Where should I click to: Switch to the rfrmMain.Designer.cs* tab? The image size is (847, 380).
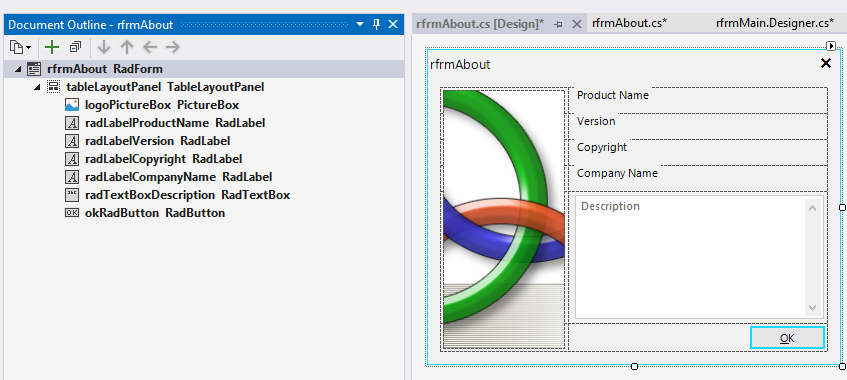click(x=775, y=23)
